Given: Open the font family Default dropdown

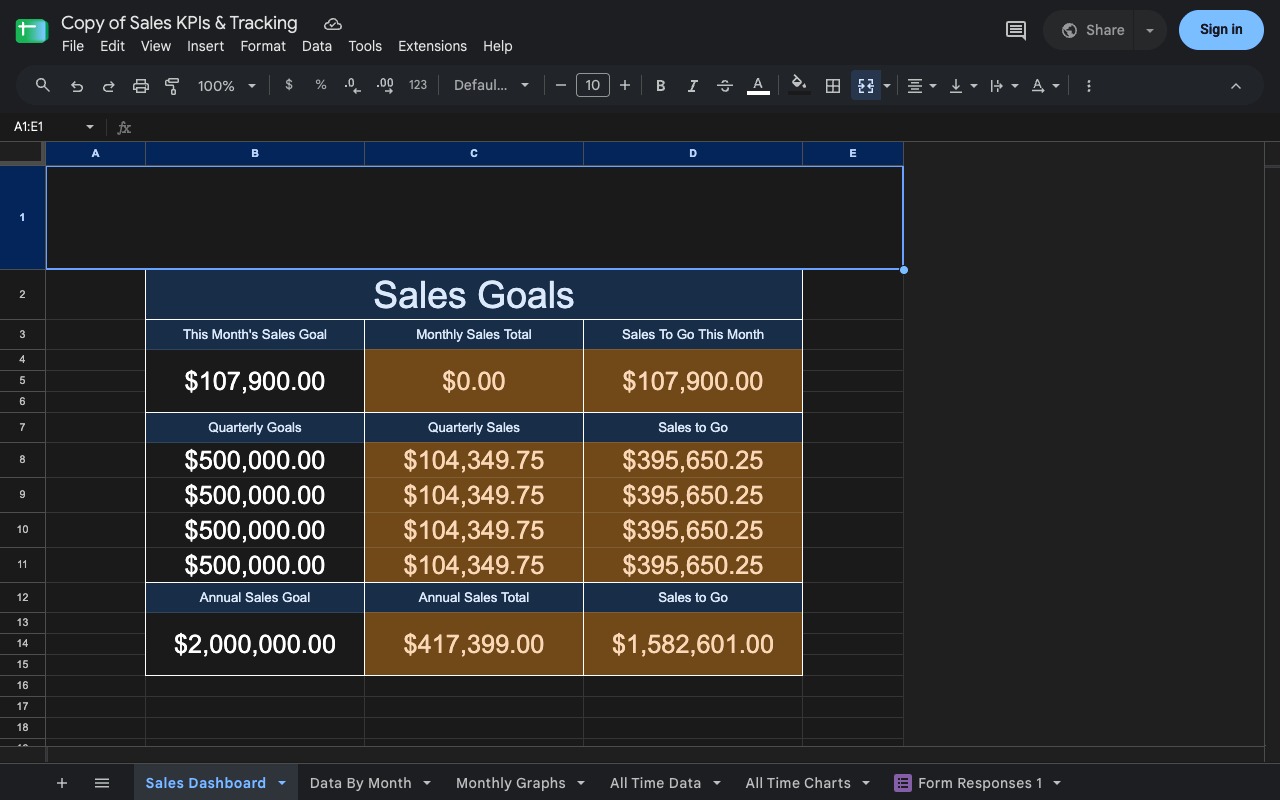Looking at the screenshot, I should 491,85.
